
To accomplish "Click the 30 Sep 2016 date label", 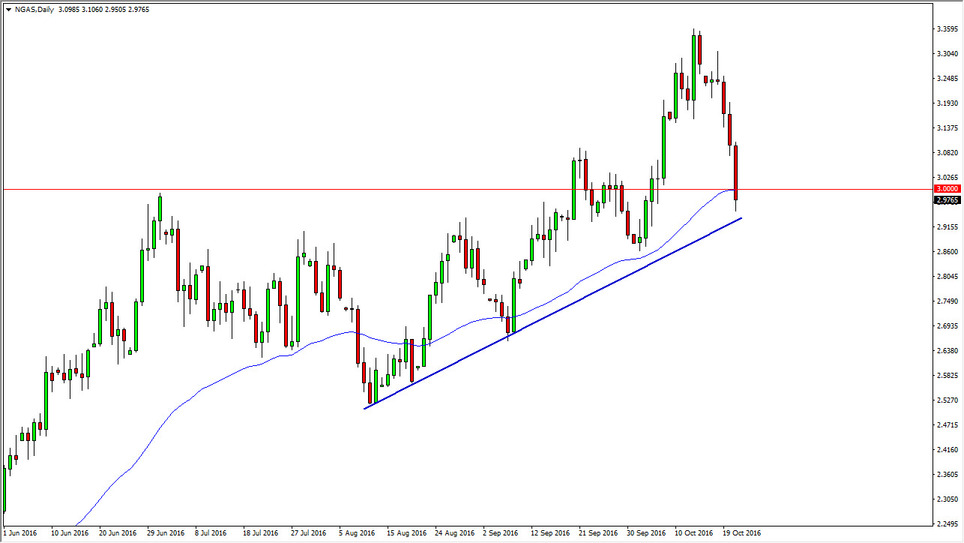I will tap(646, 533).
